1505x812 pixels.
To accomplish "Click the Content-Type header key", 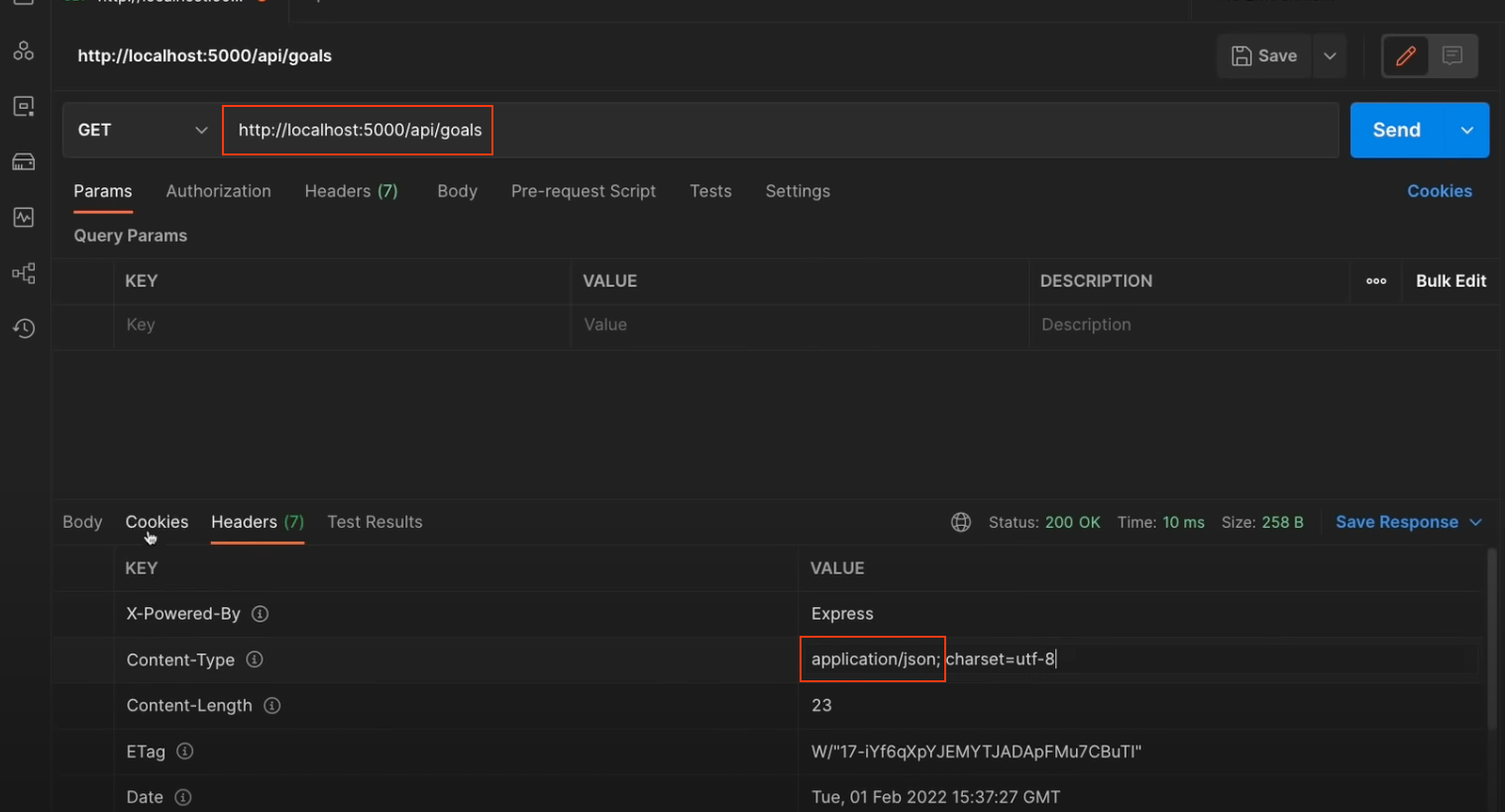I will click(180, 660).
